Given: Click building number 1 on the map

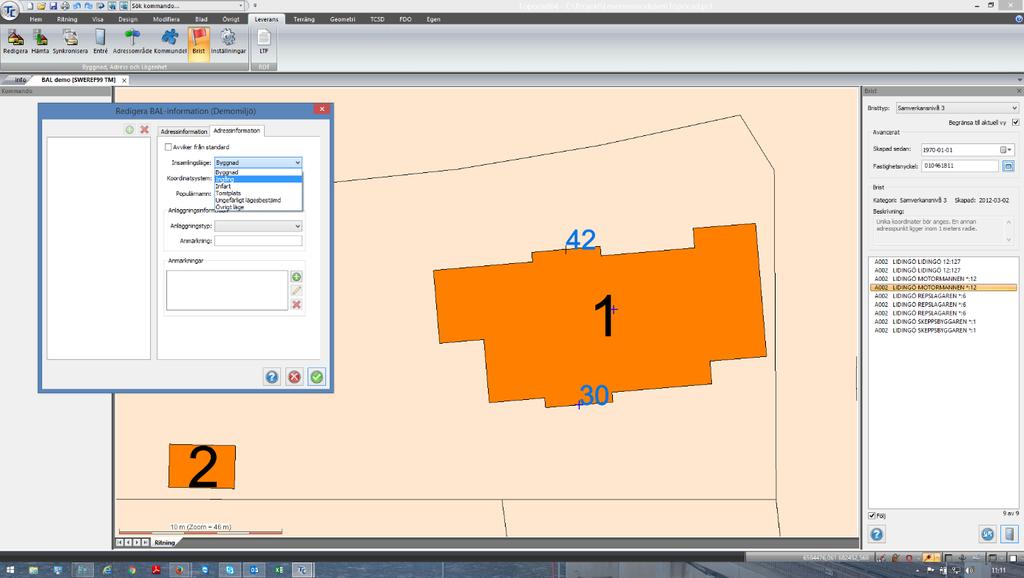Looking at the screenshot, I should coord(605,316).
